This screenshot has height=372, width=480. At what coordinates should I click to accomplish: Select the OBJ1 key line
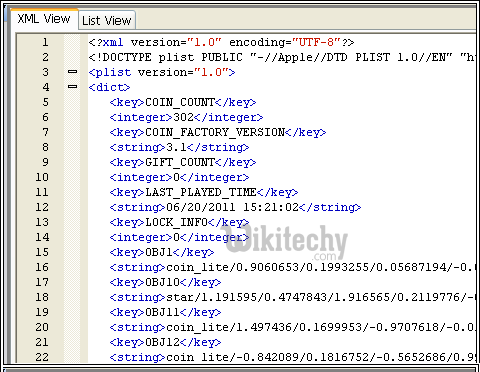162,252
